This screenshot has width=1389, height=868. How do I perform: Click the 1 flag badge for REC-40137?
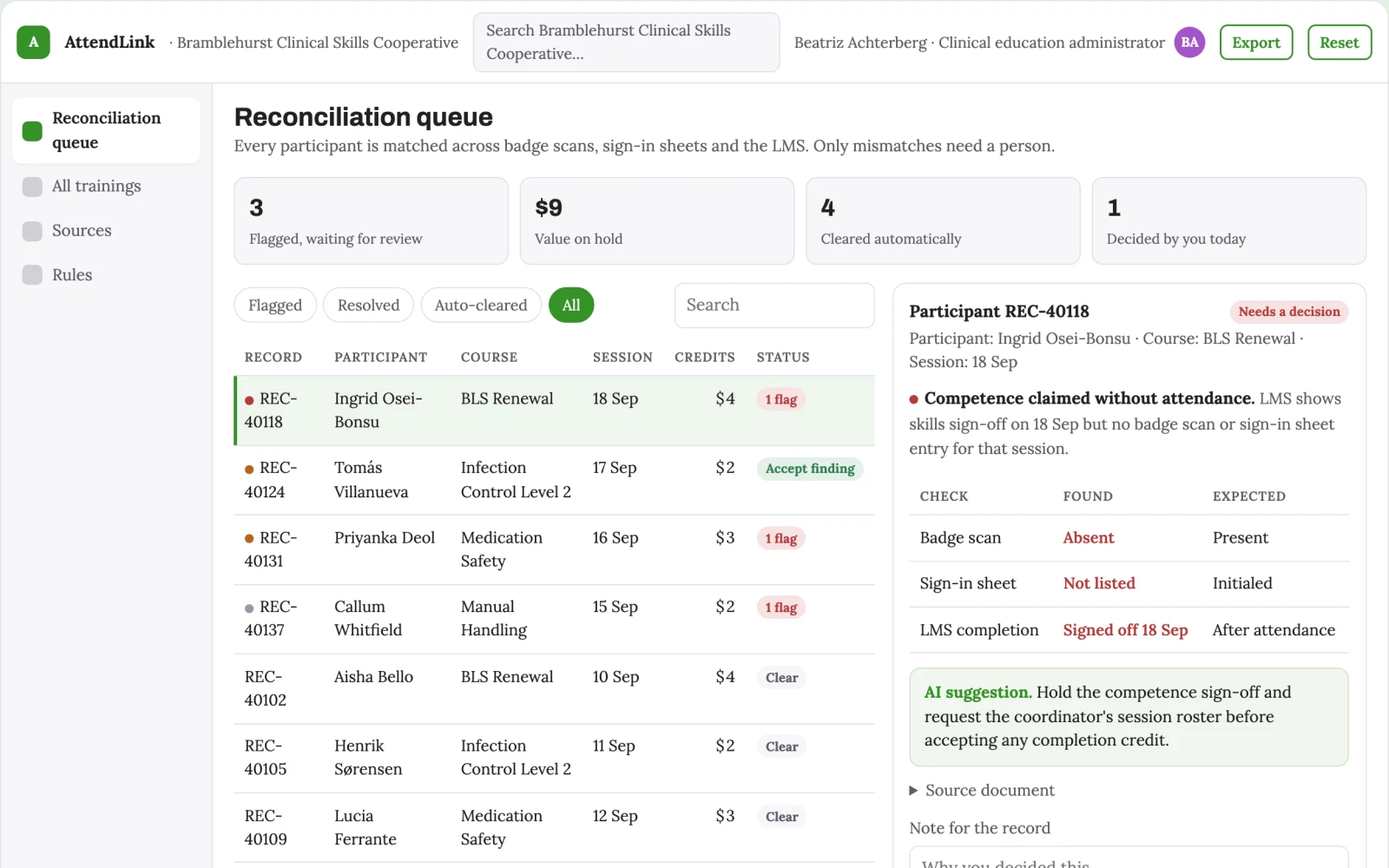tap(781, 608)
